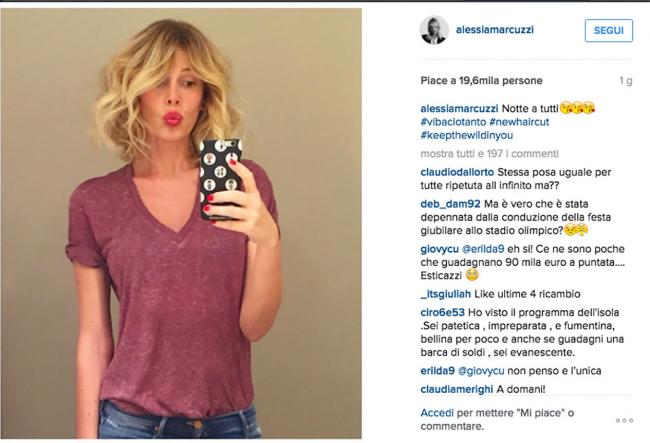Viewport: 650px width, 443px height.
Task: Click the @erilda9 mention
Action: (x=483, y=249)
